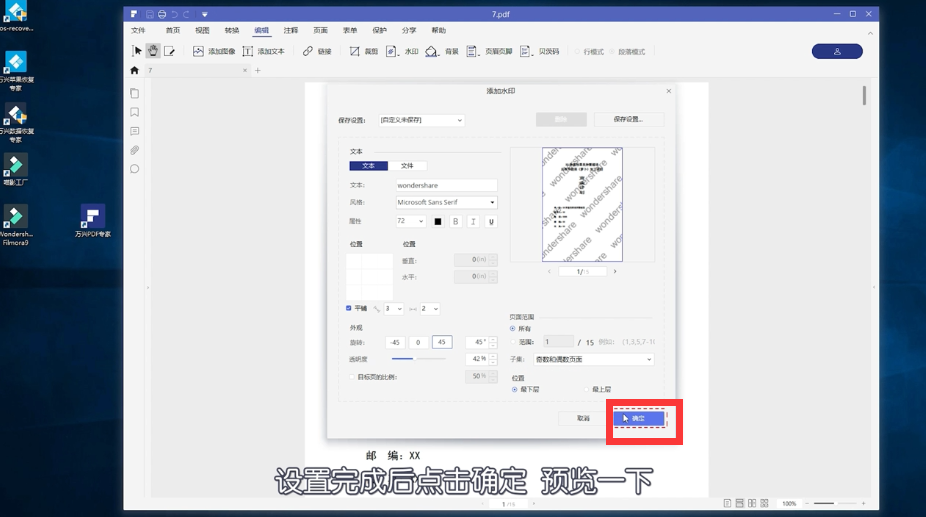Click the Undo arrow in title bar
This screenshot has height=517, width=926.
tap(174, 14)
